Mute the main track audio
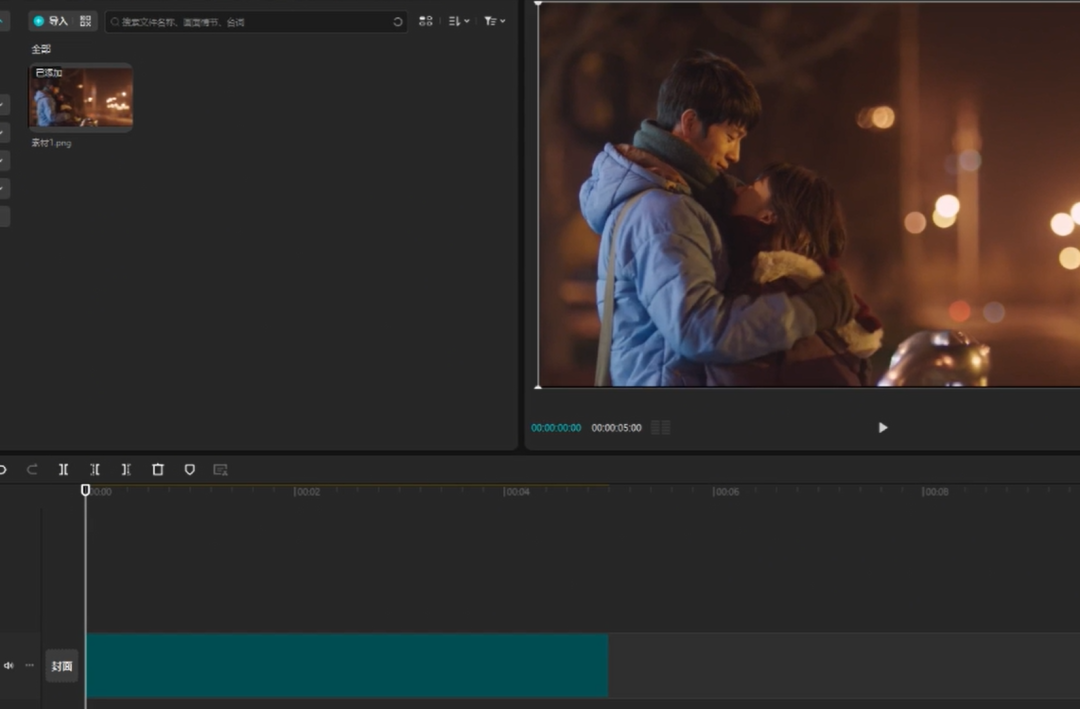Screen dimensions: 1080x709 [9, 666]
